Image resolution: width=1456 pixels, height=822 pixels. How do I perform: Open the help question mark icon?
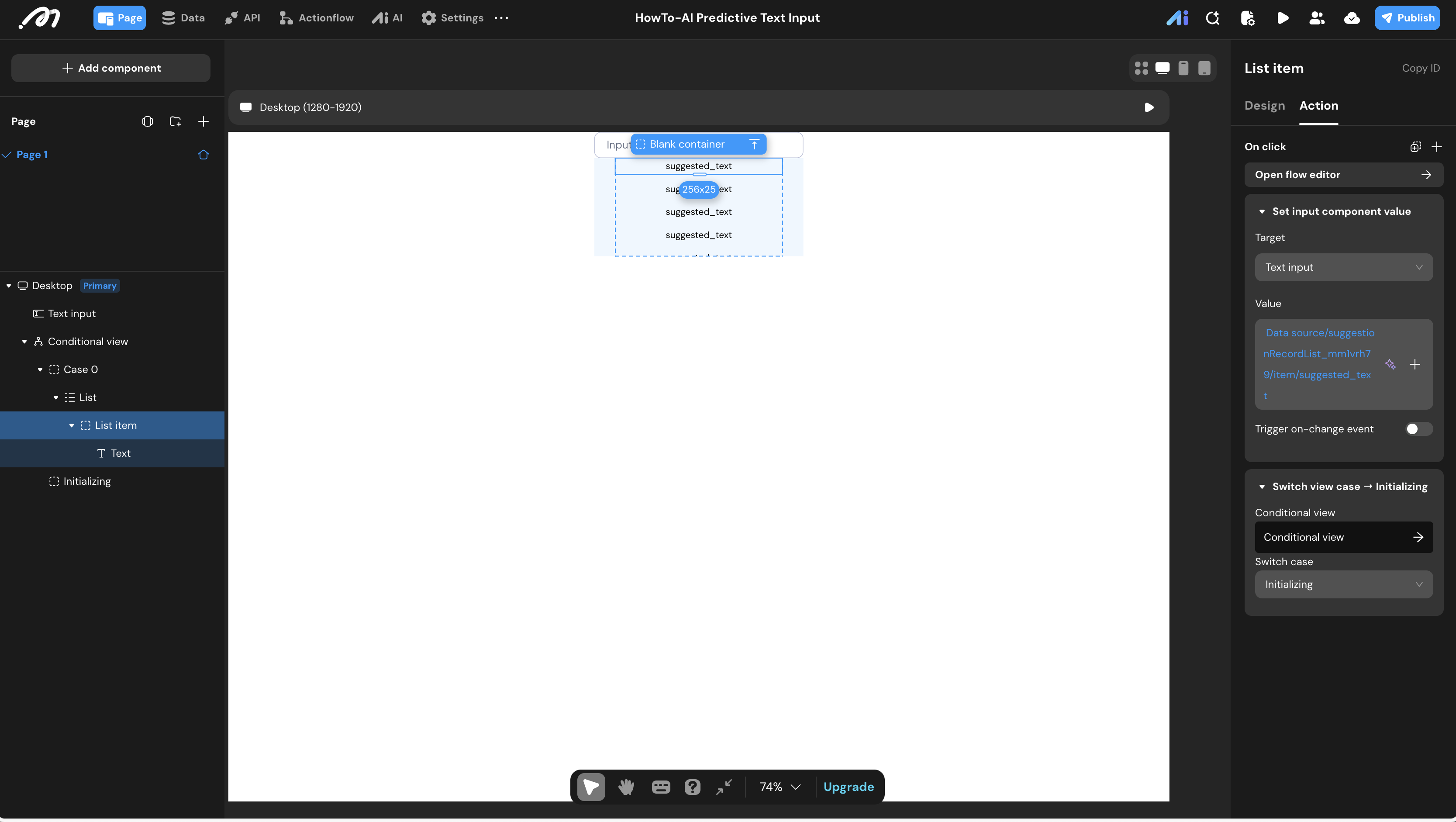[692, 786]
